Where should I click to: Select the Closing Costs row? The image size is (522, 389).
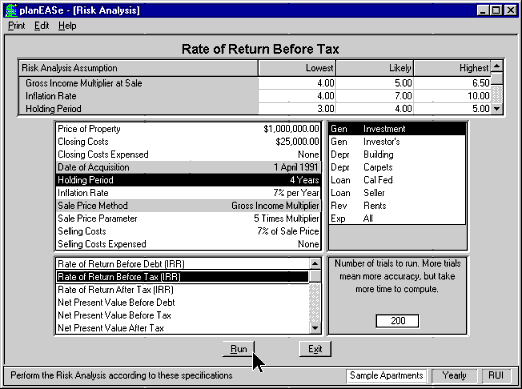(188, 142)
